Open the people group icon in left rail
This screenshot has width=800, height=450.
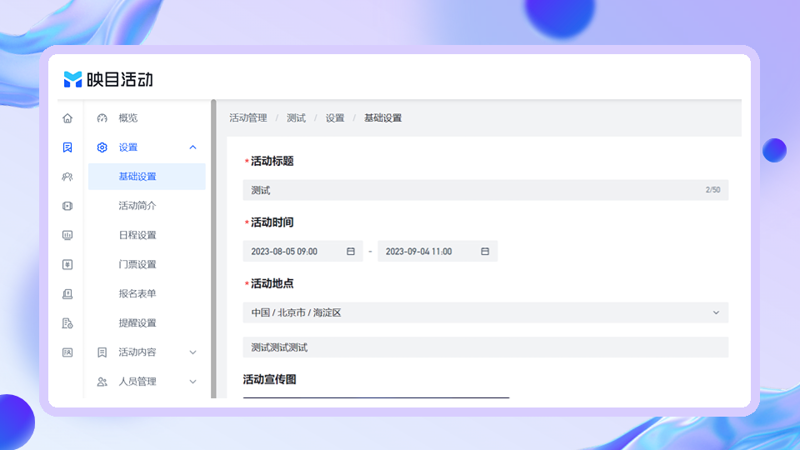67,177
